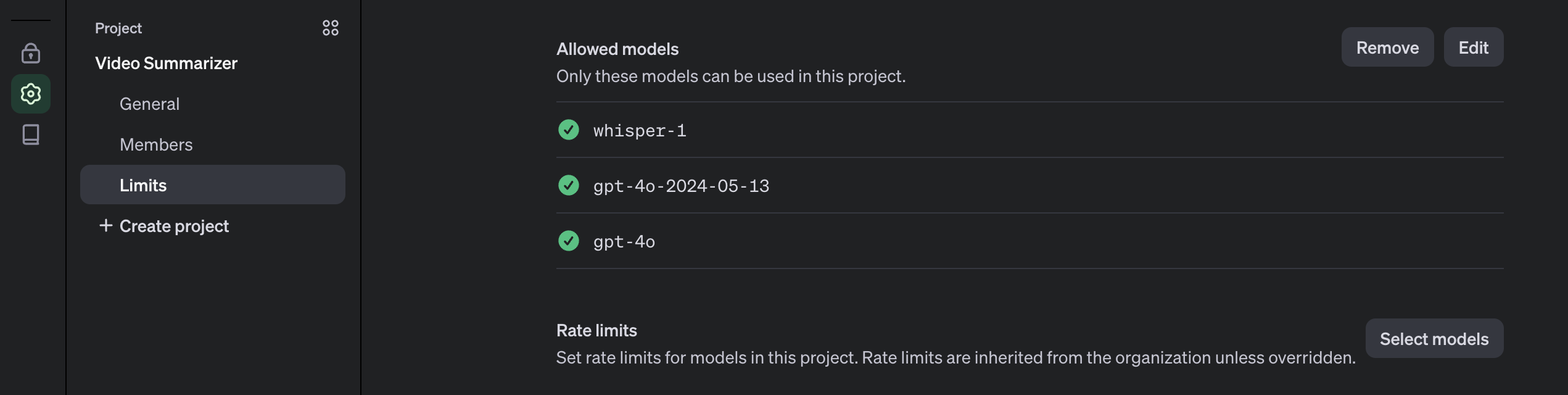Go to the Members section
The height and width of the screenshot is (395, 1568).
click(156, 144)
